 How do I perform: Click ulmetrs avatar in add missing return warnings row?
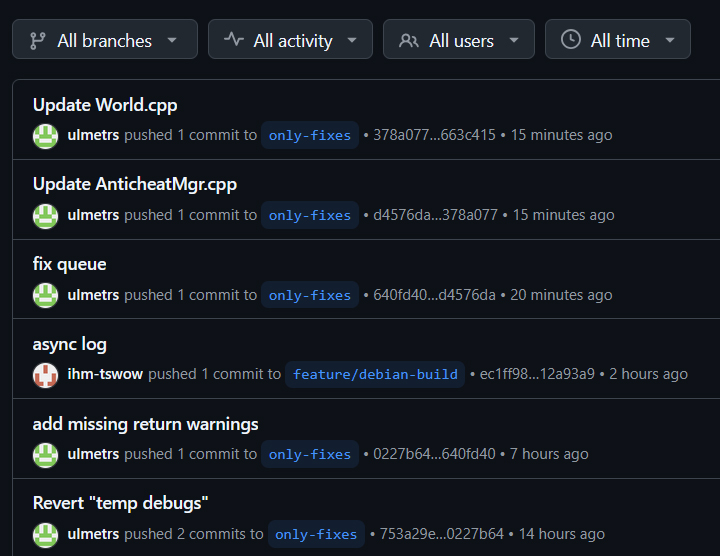[x=45, y=455]
